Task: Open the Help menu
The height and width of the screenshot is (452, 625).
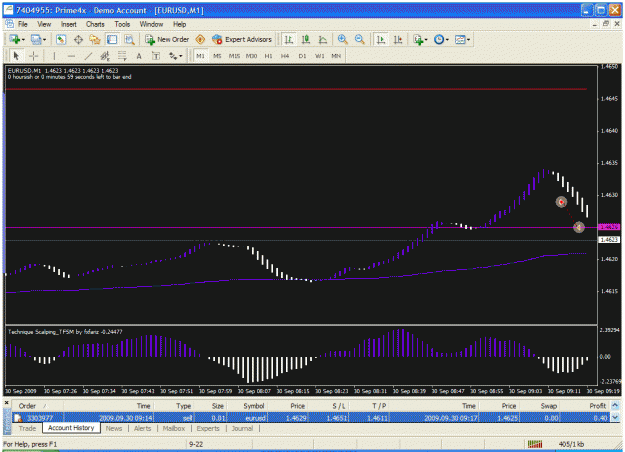Action: (x=179, y=24)
